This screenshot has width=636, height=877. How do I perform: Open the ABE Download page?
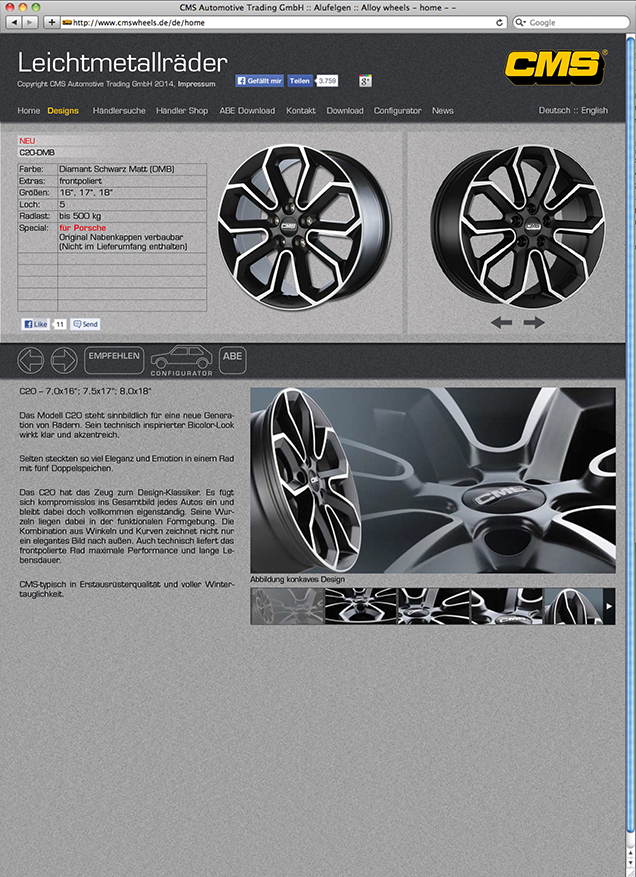pos(247,111)
